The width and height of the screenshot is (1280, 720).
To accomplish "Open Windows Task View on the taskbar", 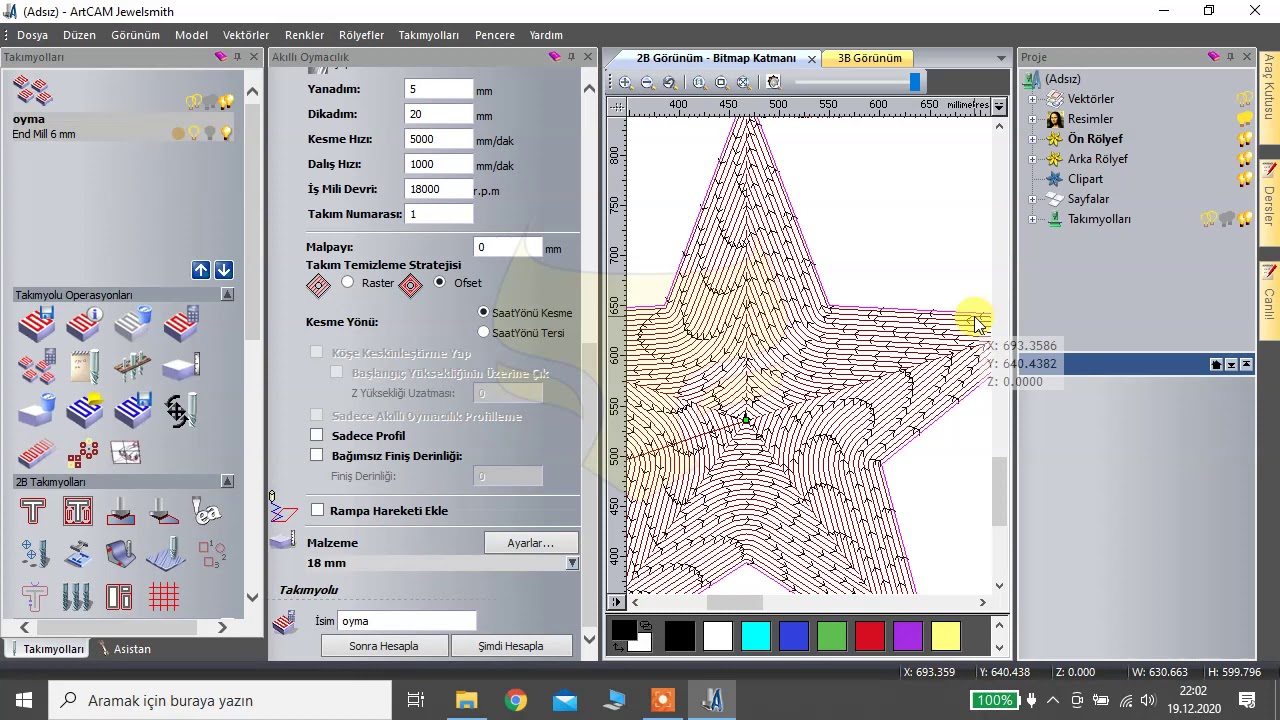I will (x=416, y=700).
